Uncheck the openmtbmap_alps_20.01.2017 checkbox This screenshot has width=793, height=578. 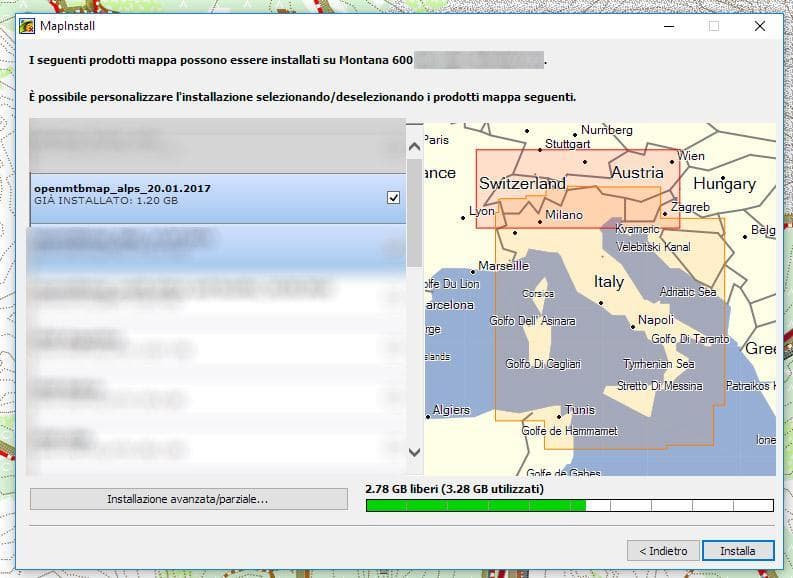393,197
